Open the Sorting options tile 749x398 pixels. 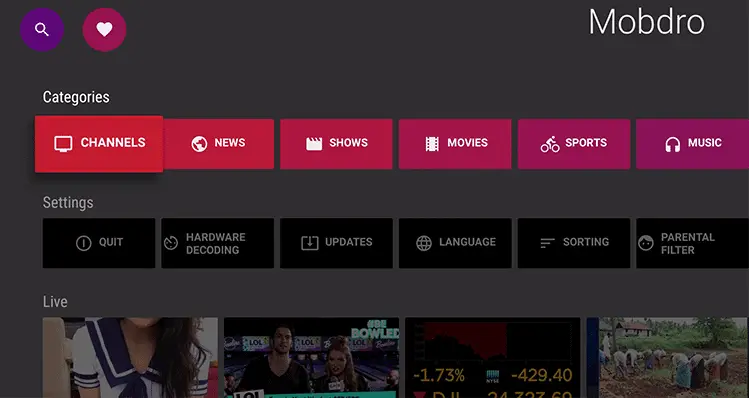point(574,243)
